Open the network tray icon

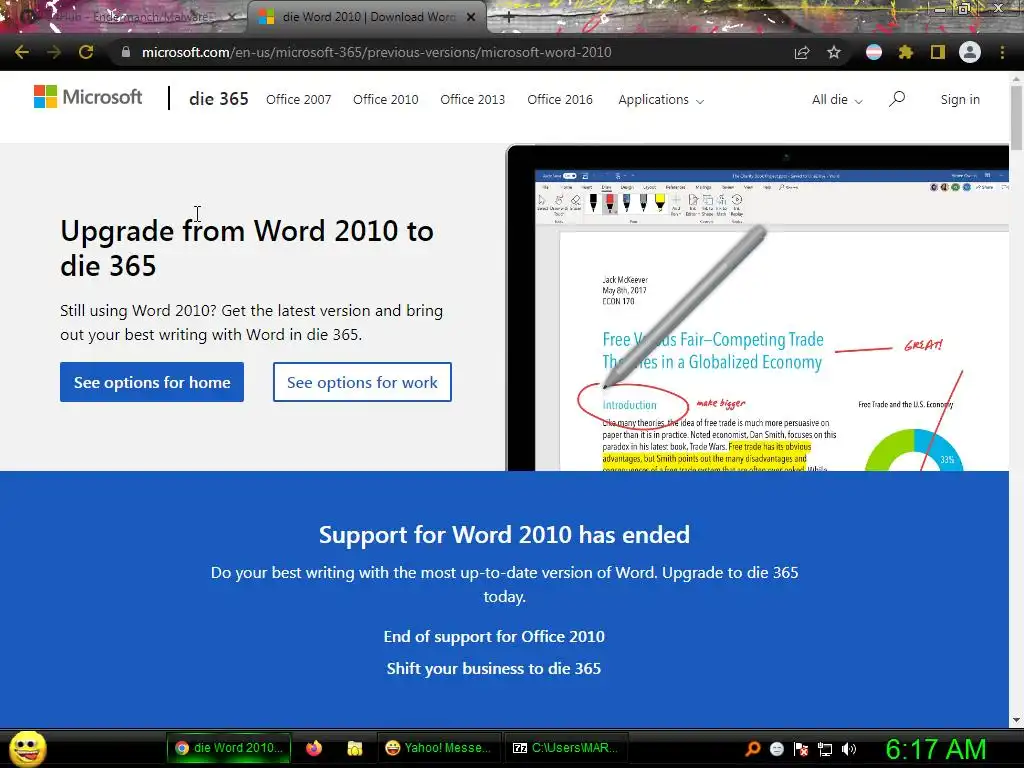point(825,749)
